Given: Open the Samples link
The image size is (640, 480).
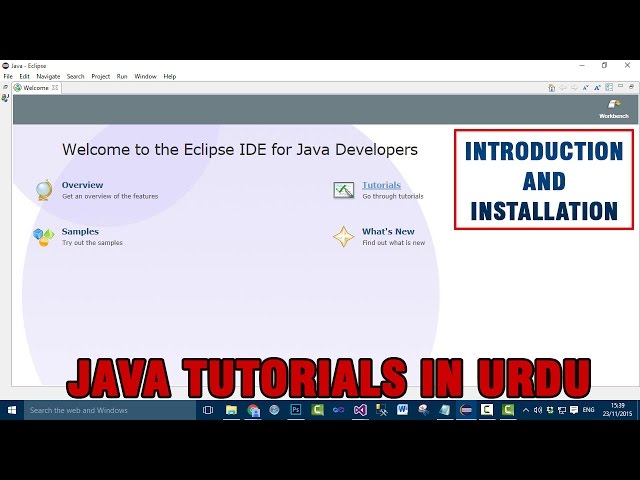Looking at the screenshot, I should 80,231.
